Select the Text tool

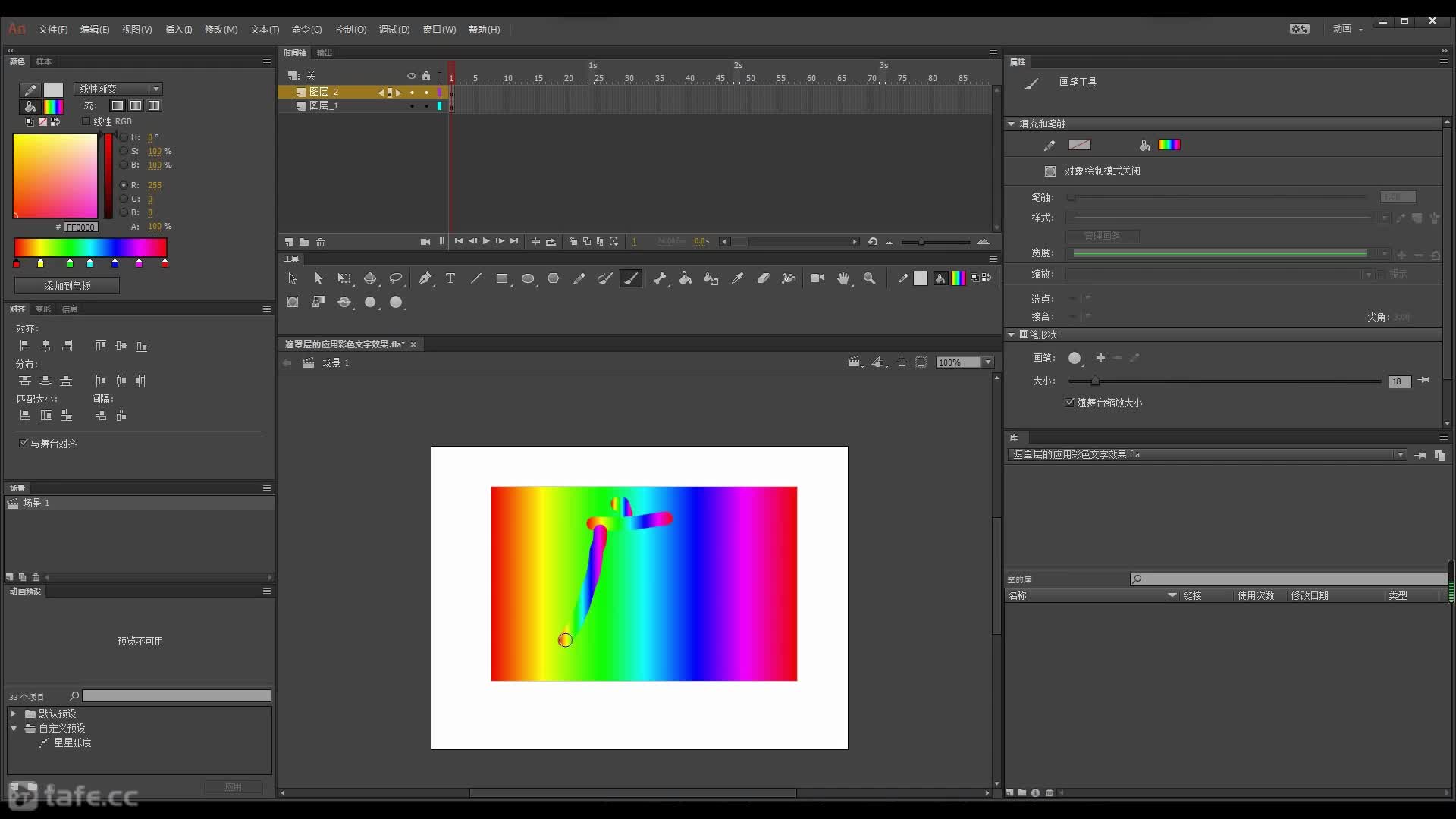pos(450,279)
